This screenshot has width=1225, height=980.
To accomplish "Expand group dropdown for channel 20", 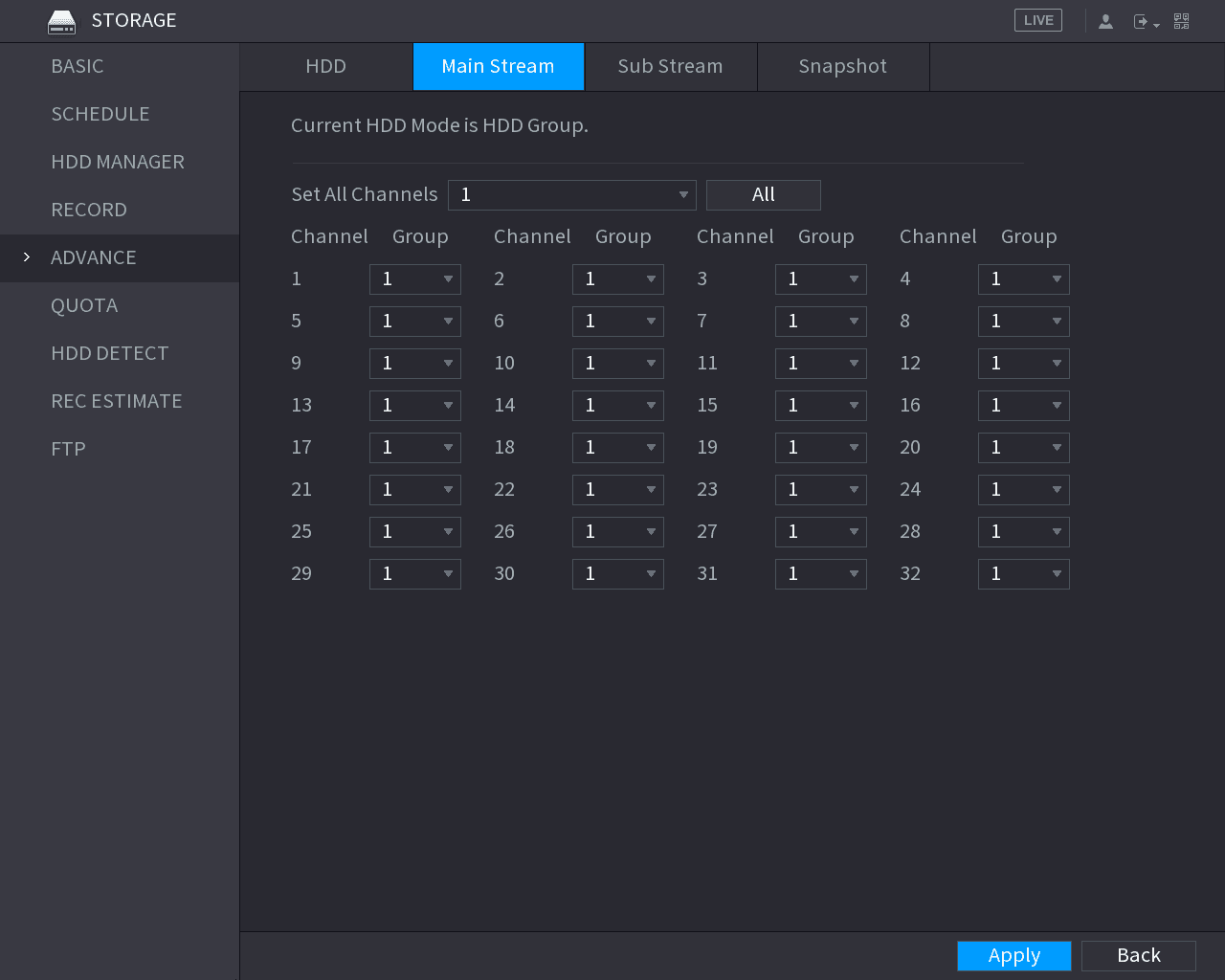I will click(x=1024, y=448).
